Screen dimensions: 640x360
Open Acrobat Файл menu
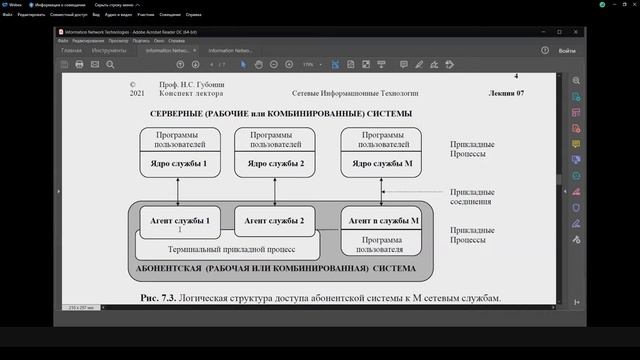click(x=63, y=41)
